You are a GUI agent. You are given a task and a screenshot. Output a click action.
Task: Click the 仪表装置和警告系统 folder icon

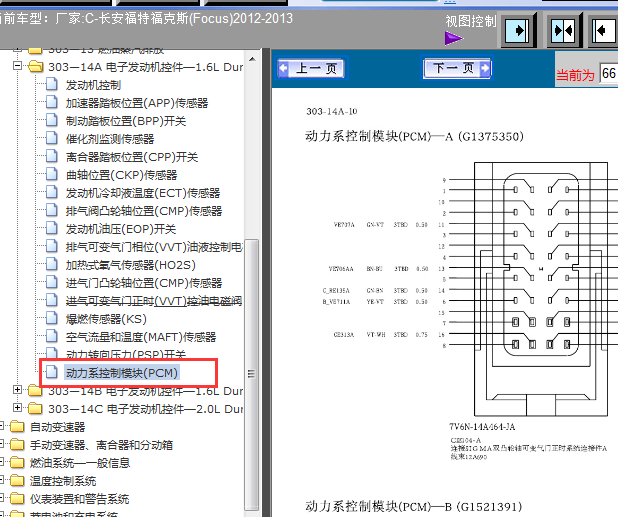click(17, 498)
